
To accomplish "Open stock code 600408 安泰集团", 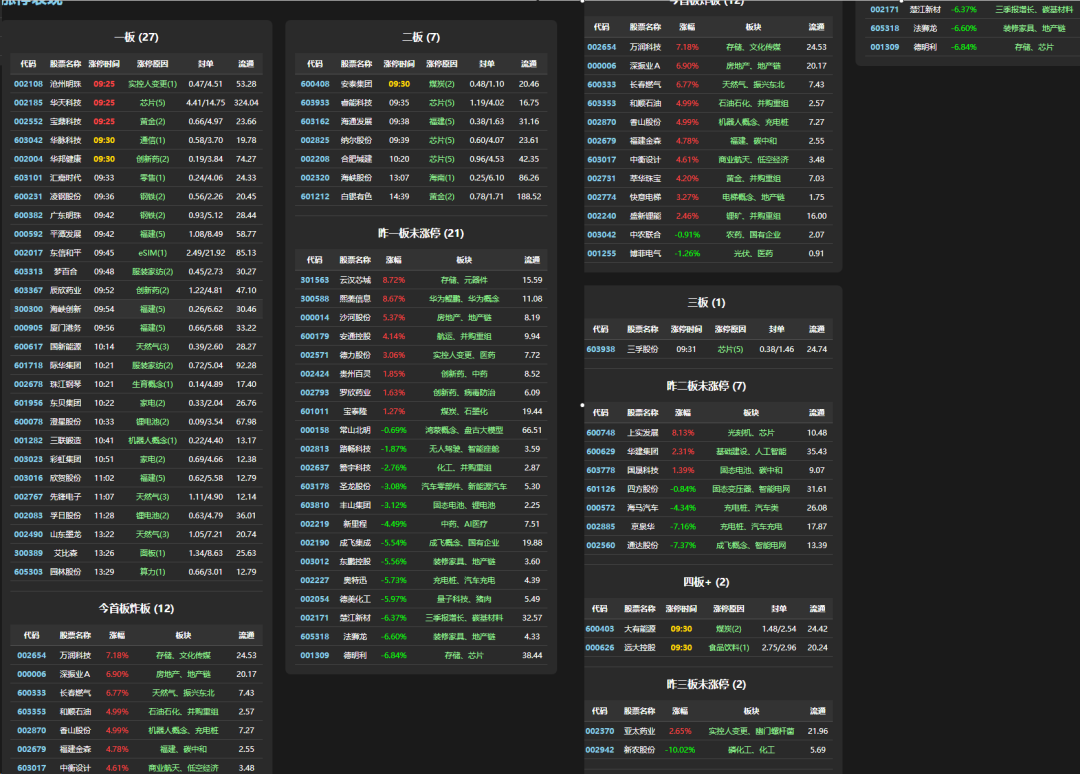I will [315, 84].
